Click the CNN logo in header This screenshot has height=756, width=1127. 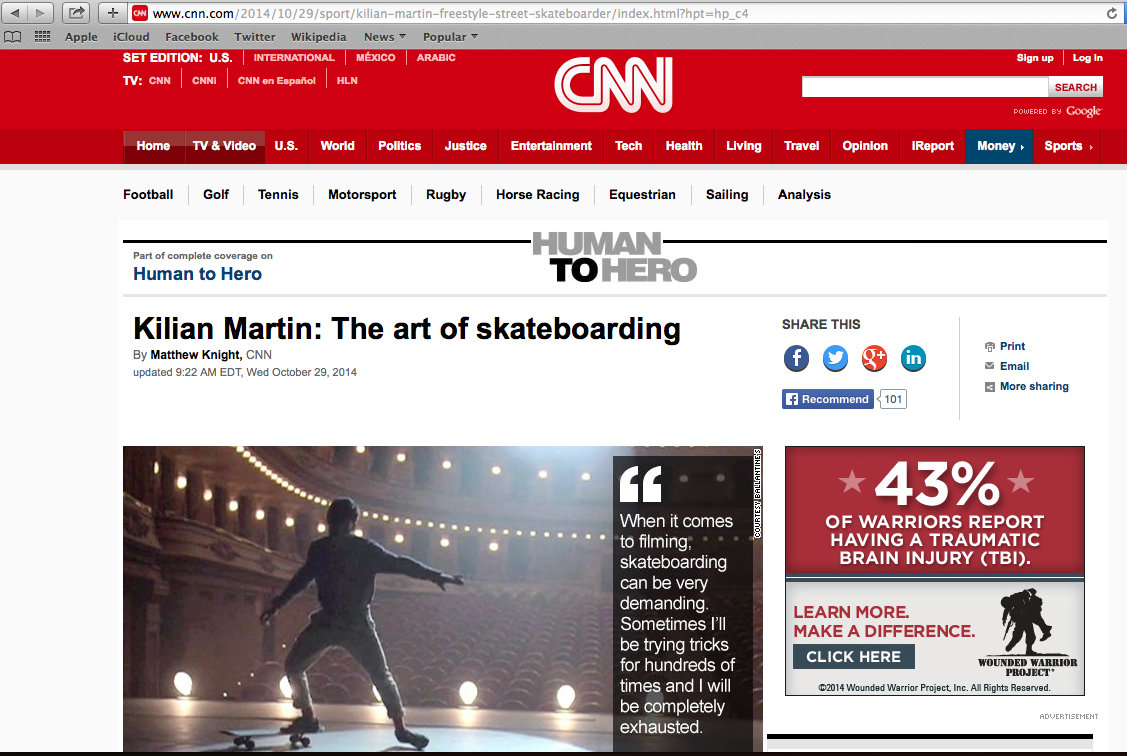(x=613, y=85)
